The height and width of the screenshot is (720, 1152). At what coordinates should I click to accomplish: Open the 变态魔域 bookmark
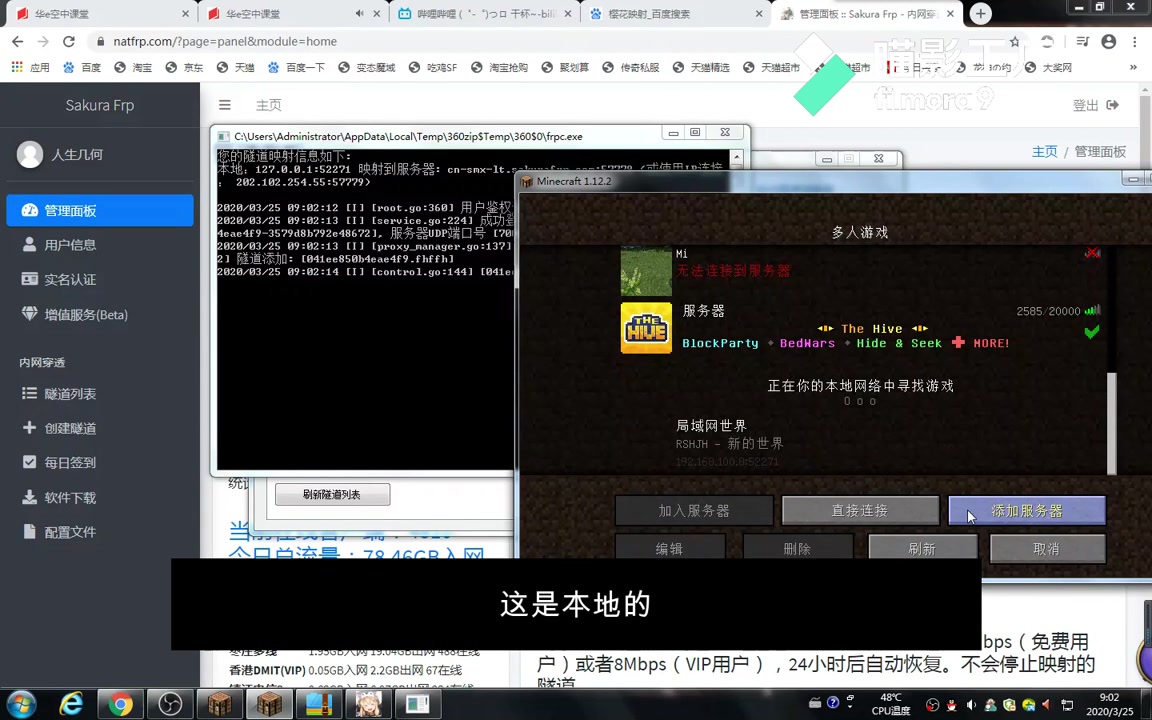point(367,68)
